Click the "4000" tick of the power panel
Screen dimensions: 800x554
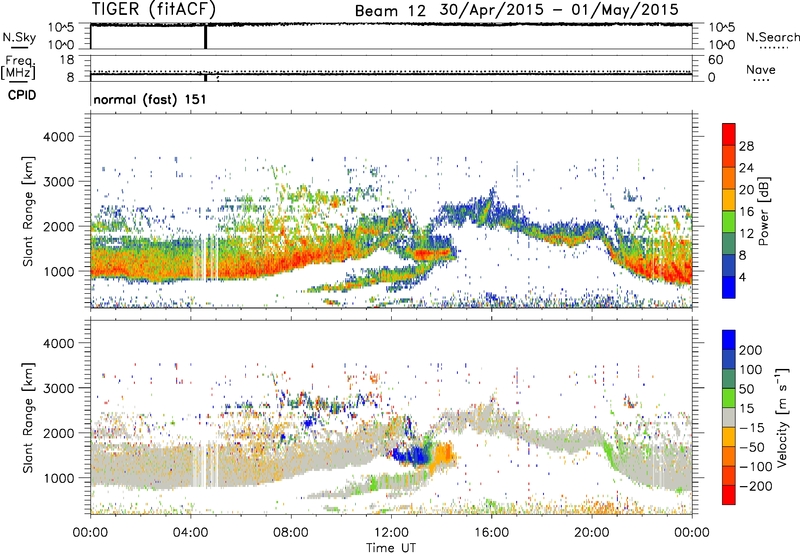(x=58, y=137)
